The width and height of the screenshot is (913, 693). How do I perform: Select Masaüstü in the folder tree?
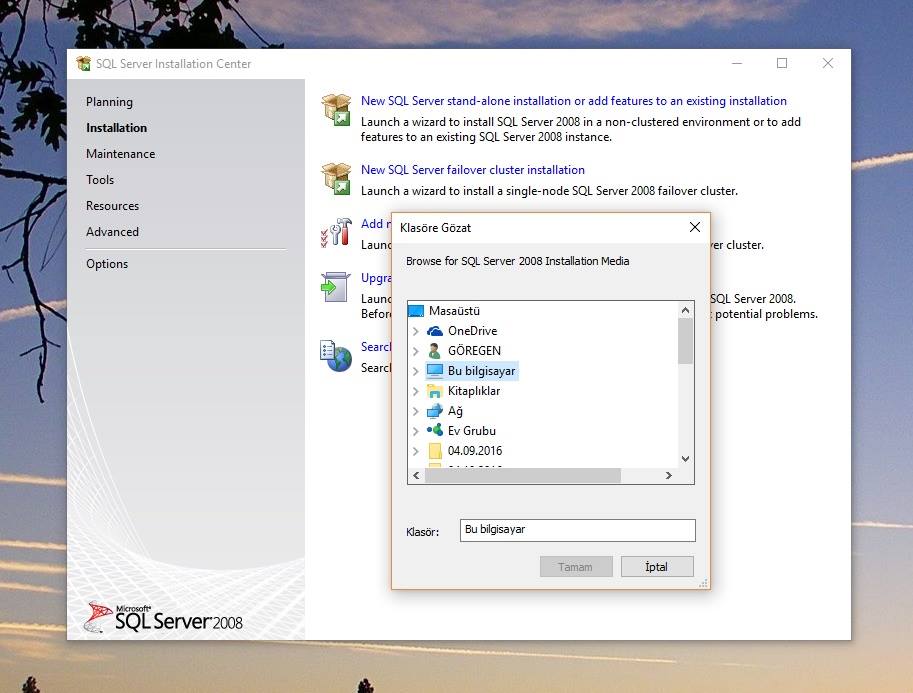click(454, 310)
